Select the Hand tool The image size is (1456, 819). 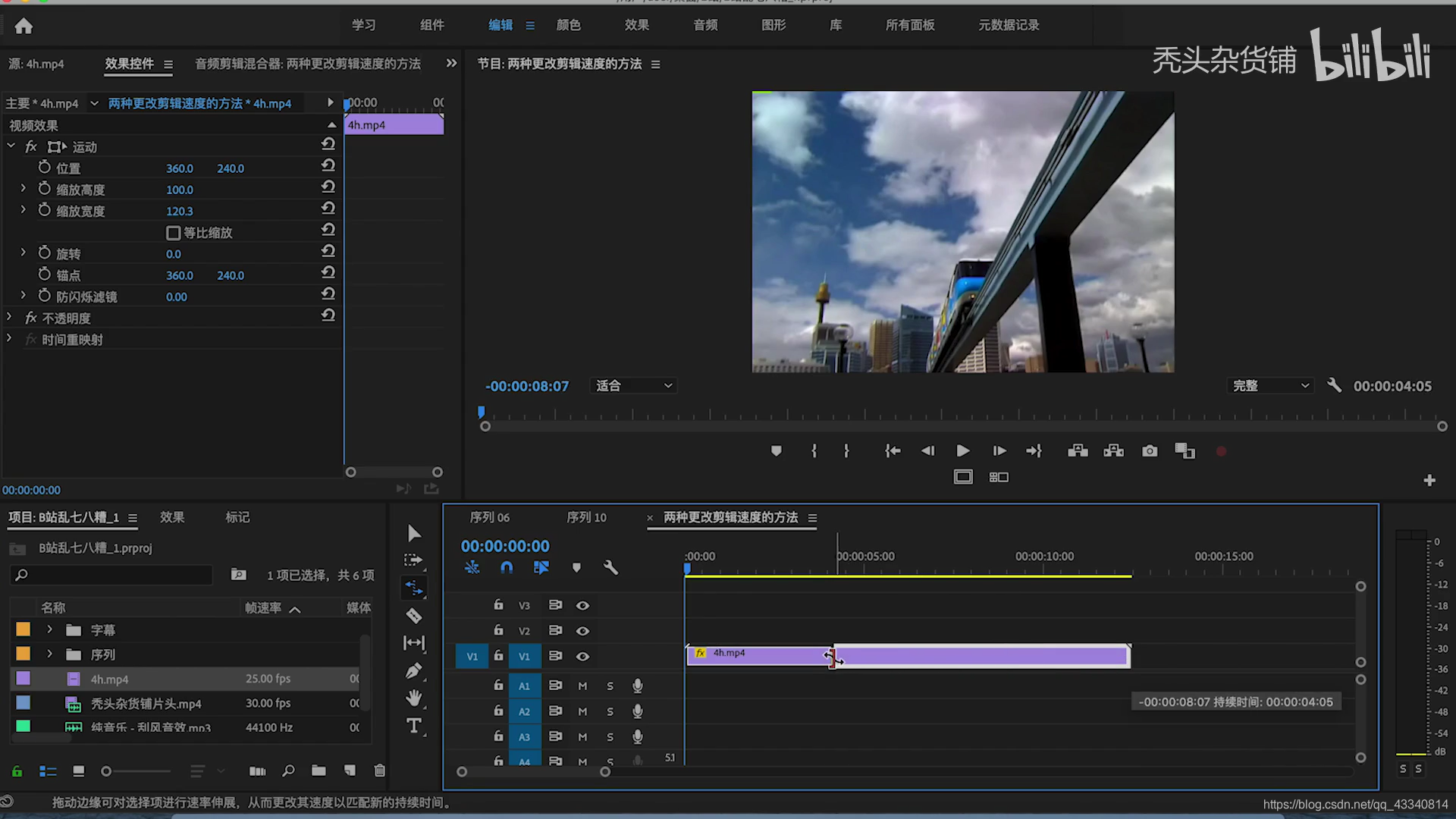(x=414, y=698)
